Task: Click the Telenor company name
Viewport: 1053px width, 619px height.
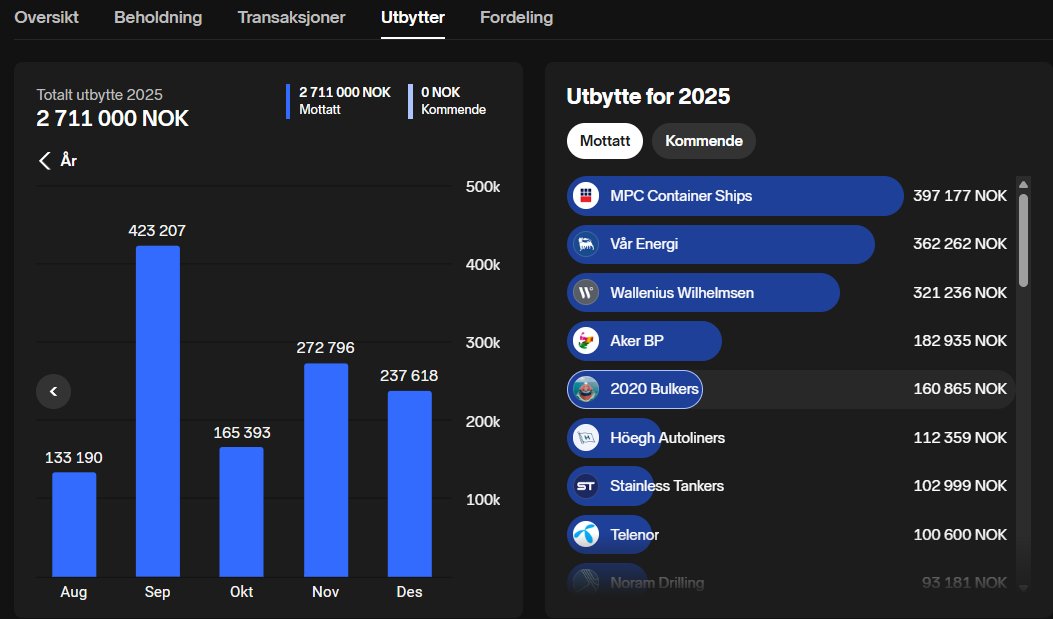Action: click(x=634, y=534)
